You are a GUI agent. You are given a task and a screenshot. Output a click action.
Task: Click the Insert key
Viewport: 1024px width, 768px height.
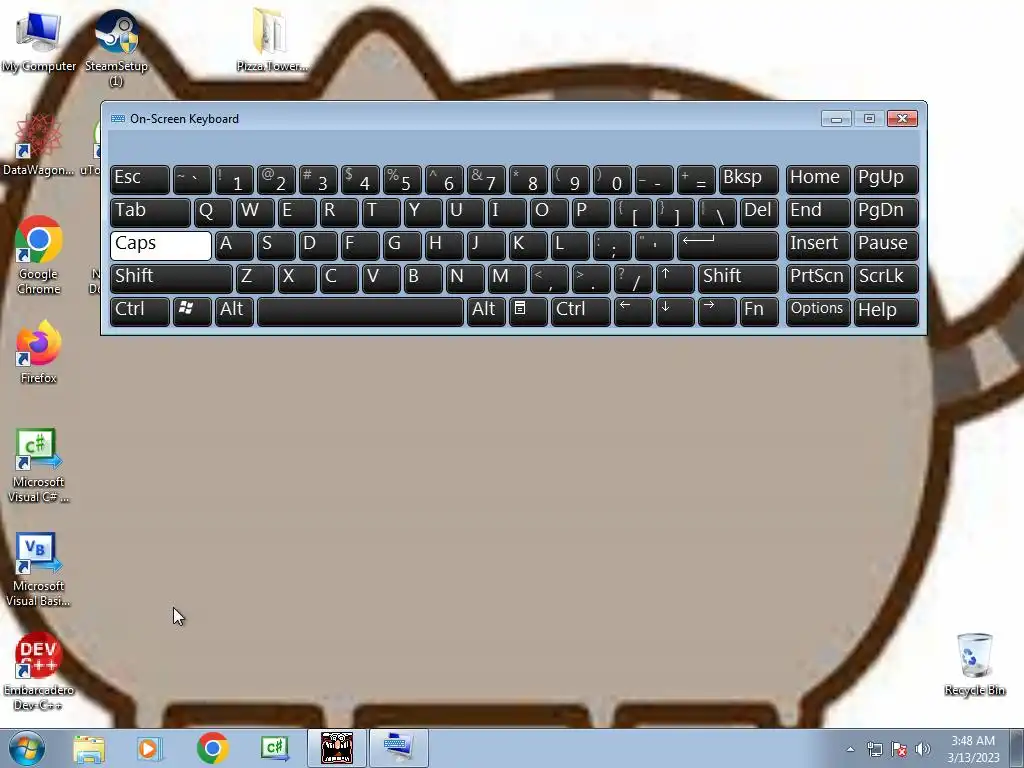818,246
